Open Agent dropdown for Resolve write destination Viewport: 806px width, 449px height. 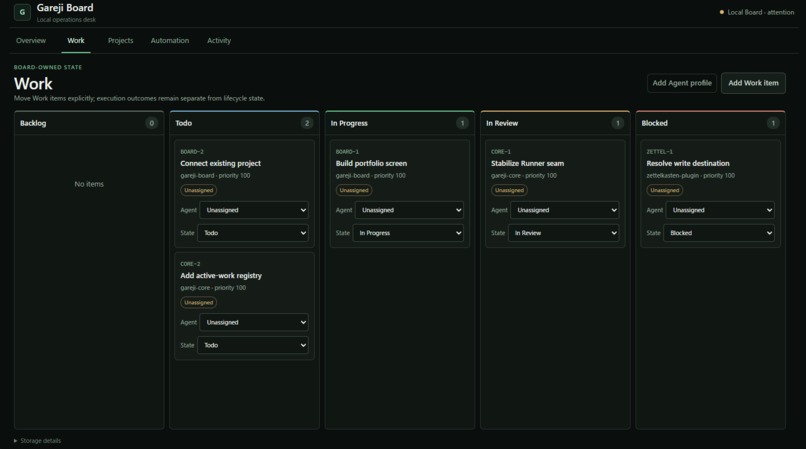(720, 210)
